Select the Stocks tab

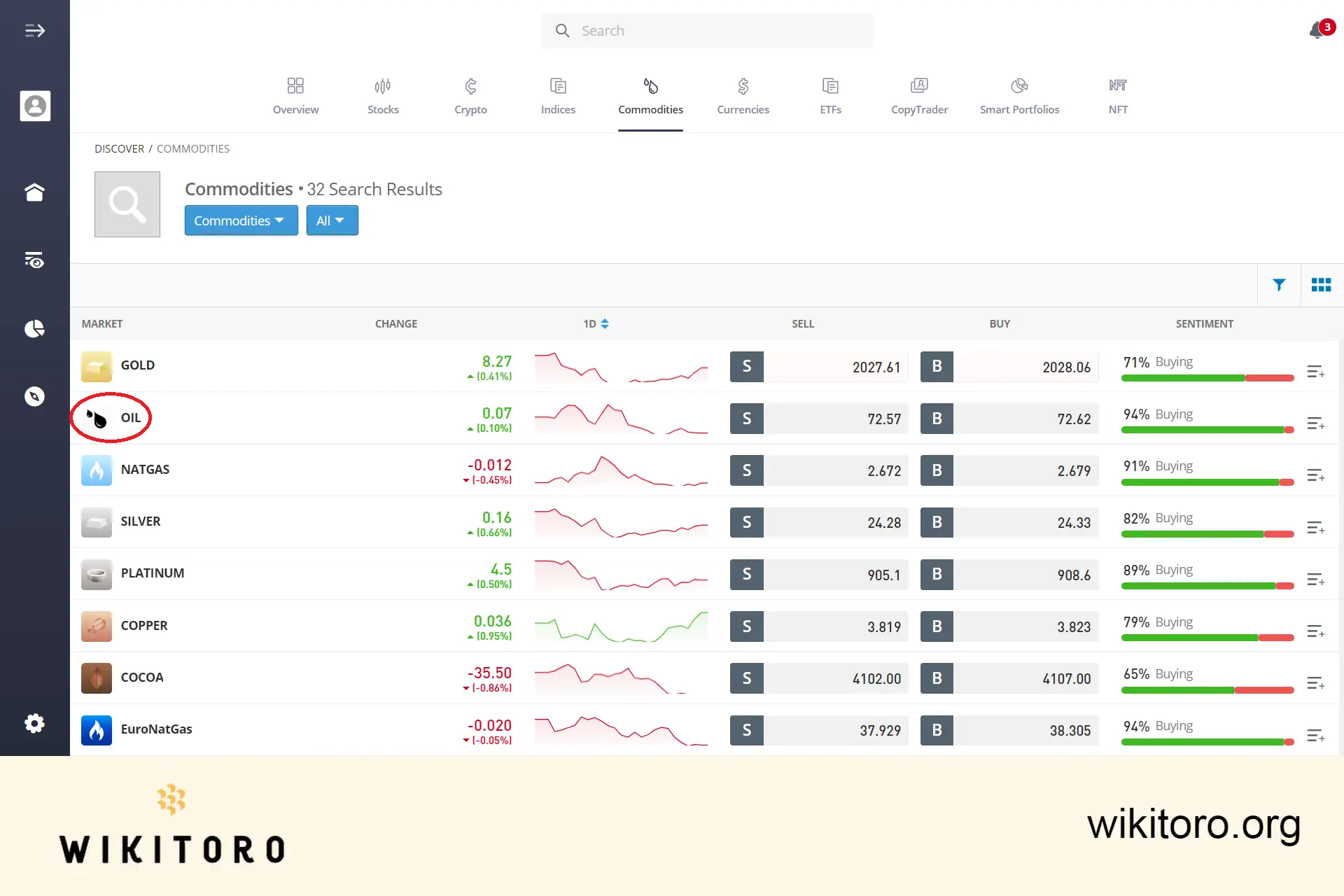pyautogui.click(x=383, y=96)
